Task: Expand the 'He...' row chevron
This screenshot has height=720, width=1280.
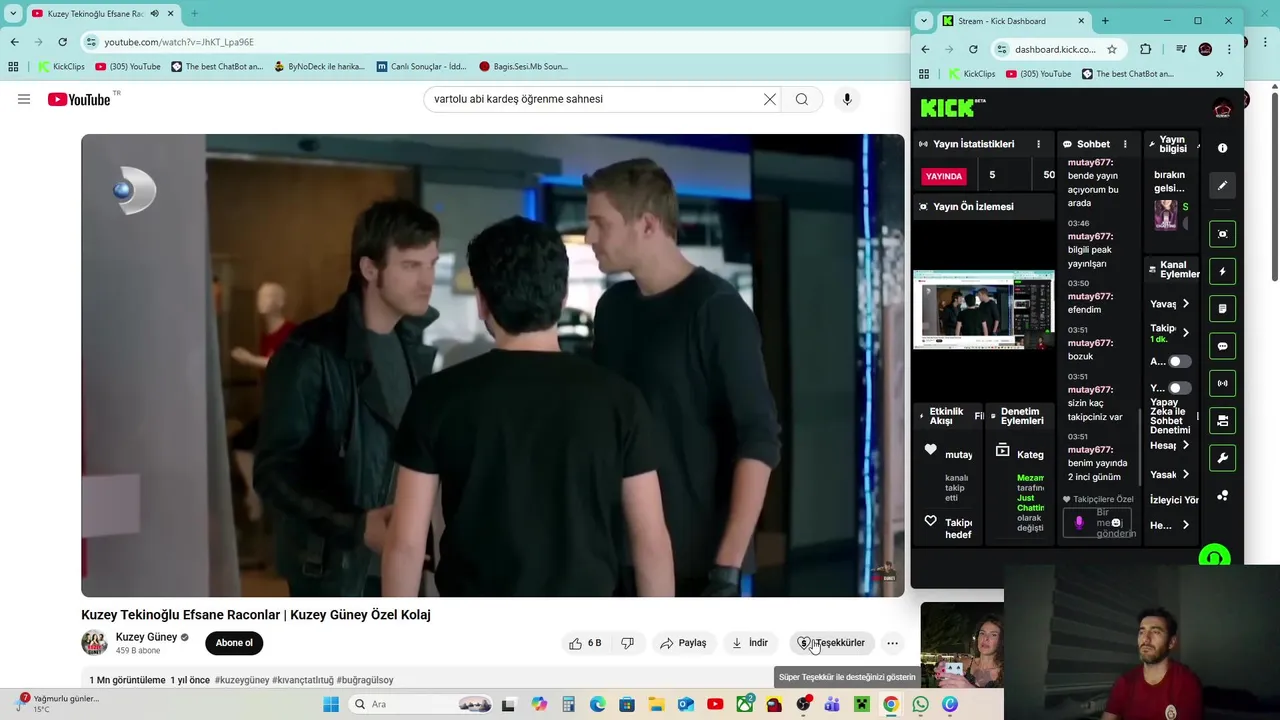Action: click(x=1186, y=525)
